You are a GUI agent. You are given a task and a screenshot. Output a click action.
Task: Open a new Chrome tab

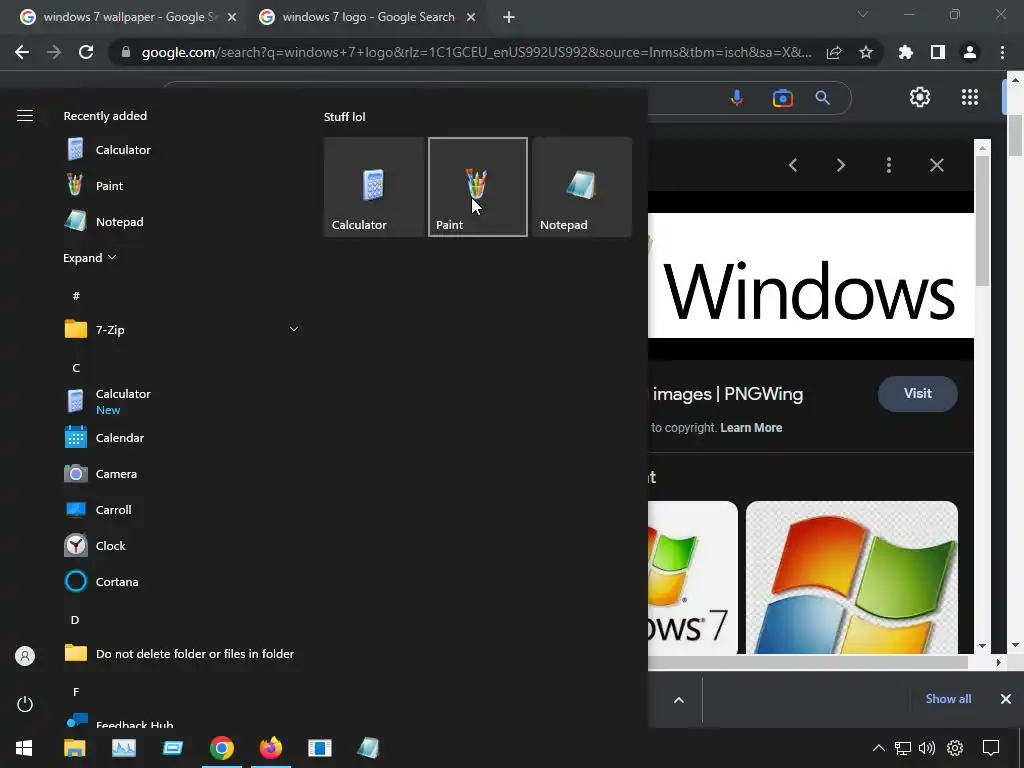[x=509, y=17]
